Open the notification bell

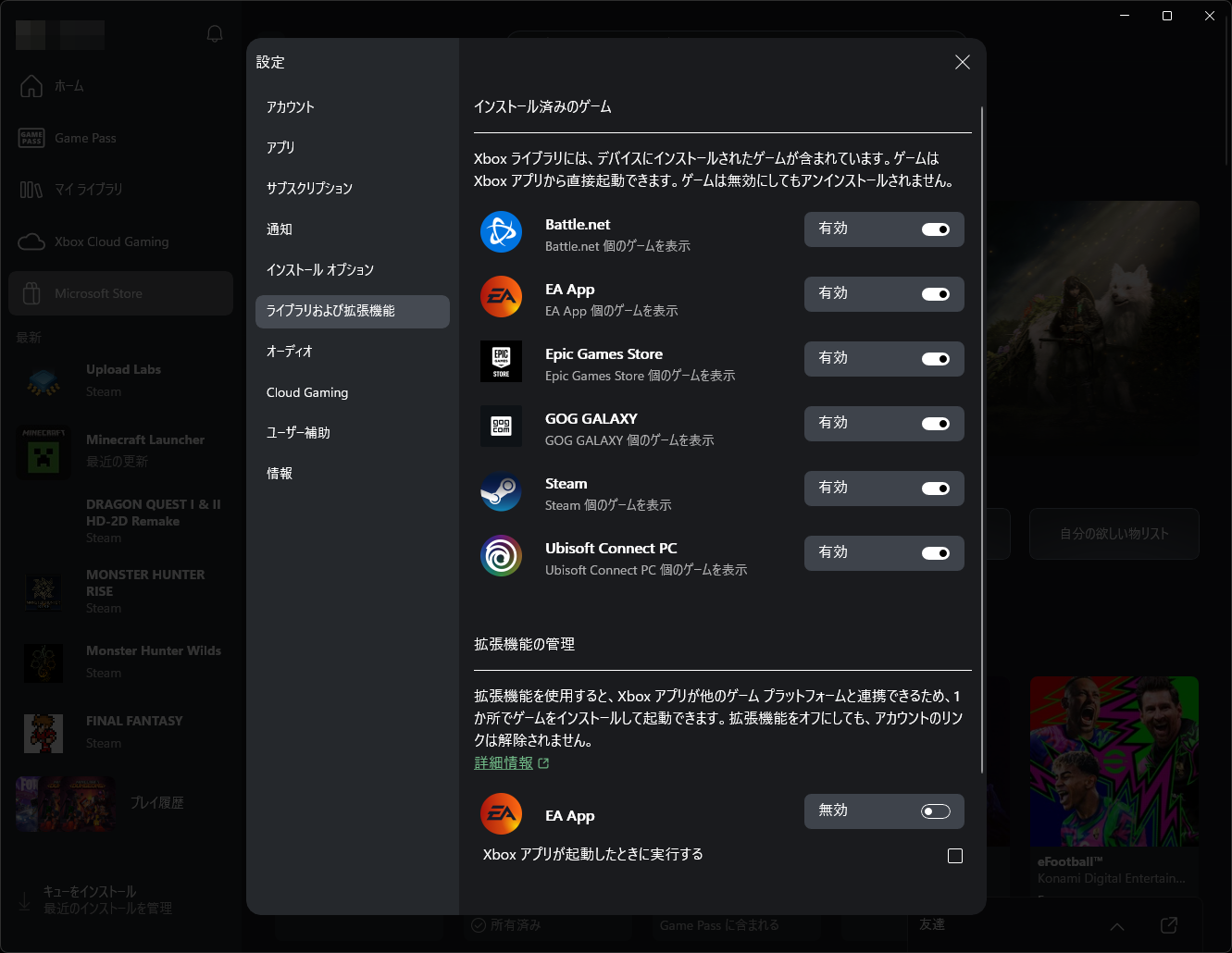214,32
